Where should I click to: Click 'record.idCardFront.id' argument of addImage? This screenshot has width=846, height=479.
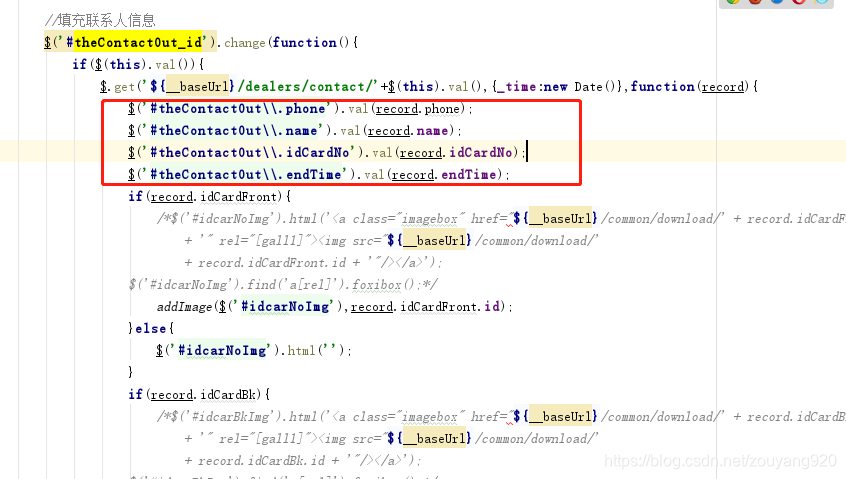(x=426, y=307)
